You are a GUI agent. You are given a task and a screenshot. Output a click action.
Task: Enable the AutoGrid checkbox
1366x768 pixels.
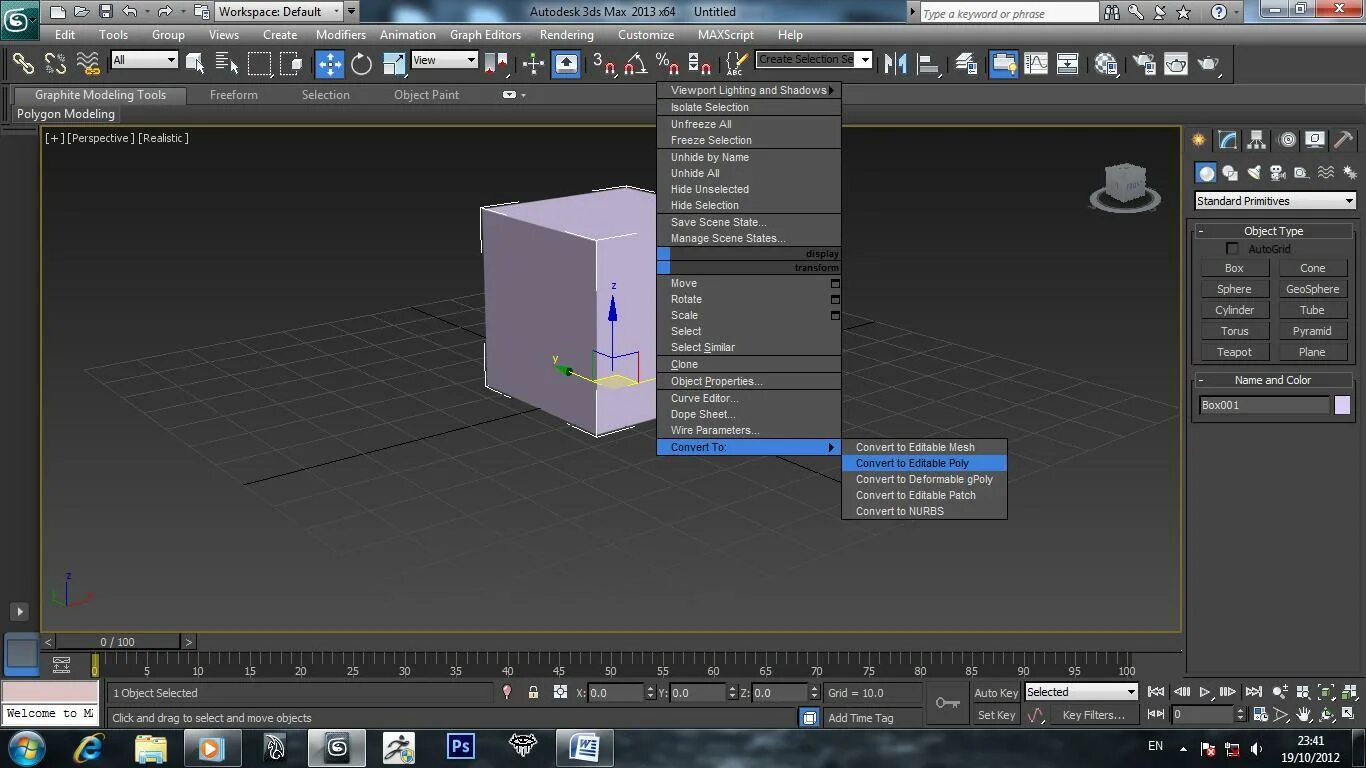[x=1232, y=249]
